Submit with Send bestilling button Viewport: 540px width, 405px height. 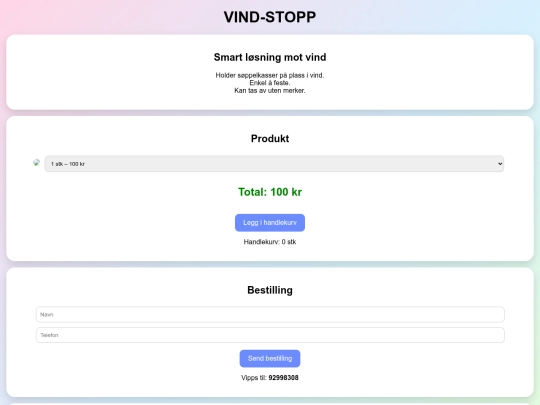(270, 359)
